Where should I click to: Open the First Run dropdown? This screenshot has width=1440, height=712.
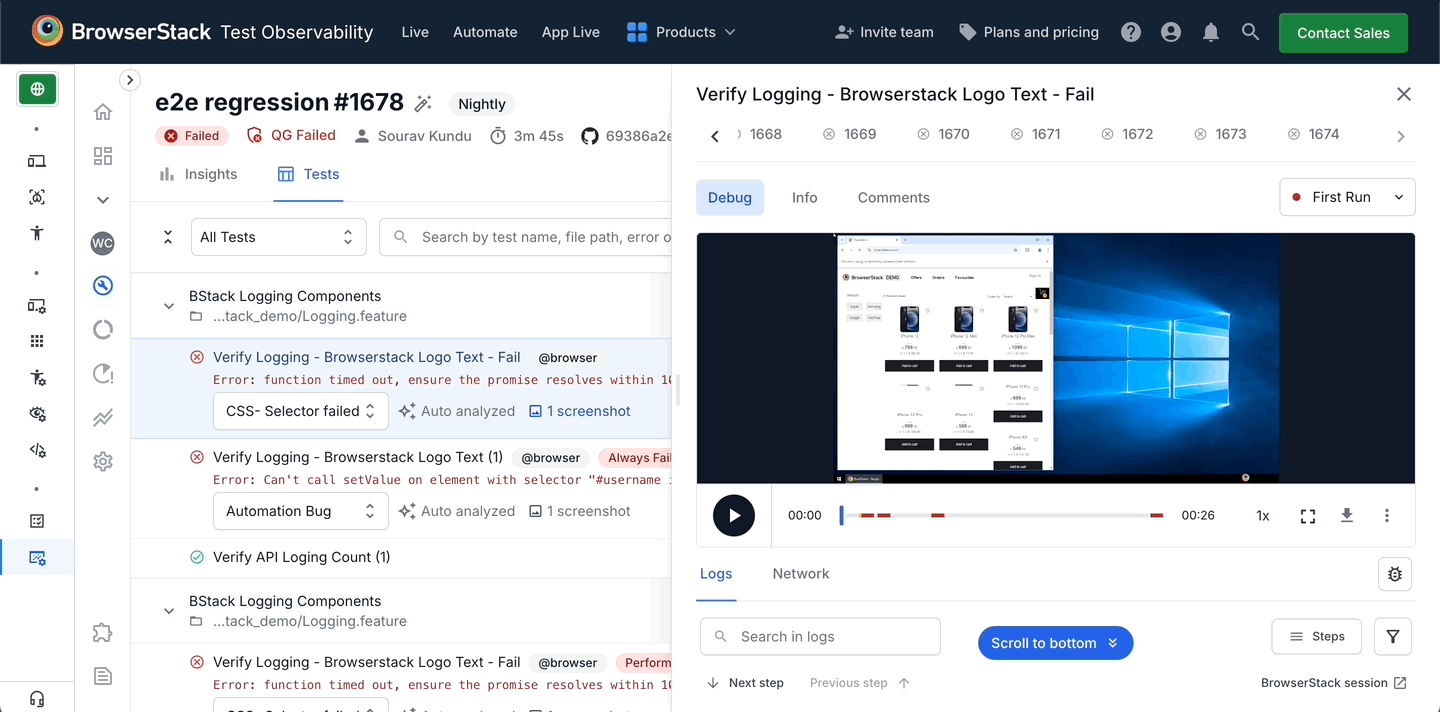click(1347, 197)
